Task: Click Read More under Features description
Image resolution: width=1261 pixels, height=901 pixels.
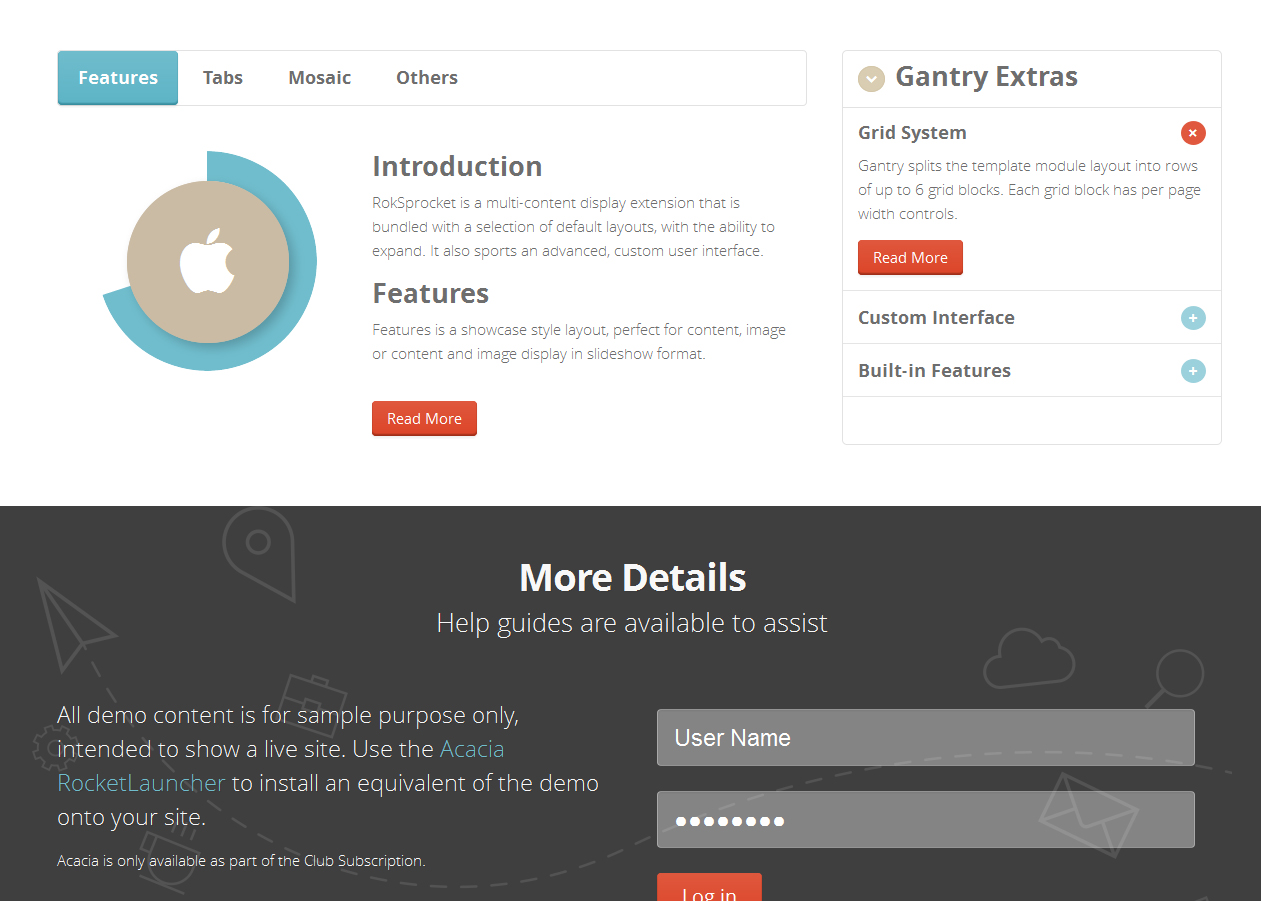Action: [424, 419]
